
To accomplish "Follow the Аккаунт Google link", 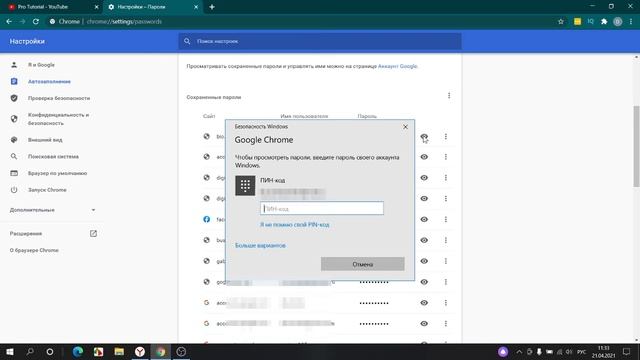I will tap(398, 66).
